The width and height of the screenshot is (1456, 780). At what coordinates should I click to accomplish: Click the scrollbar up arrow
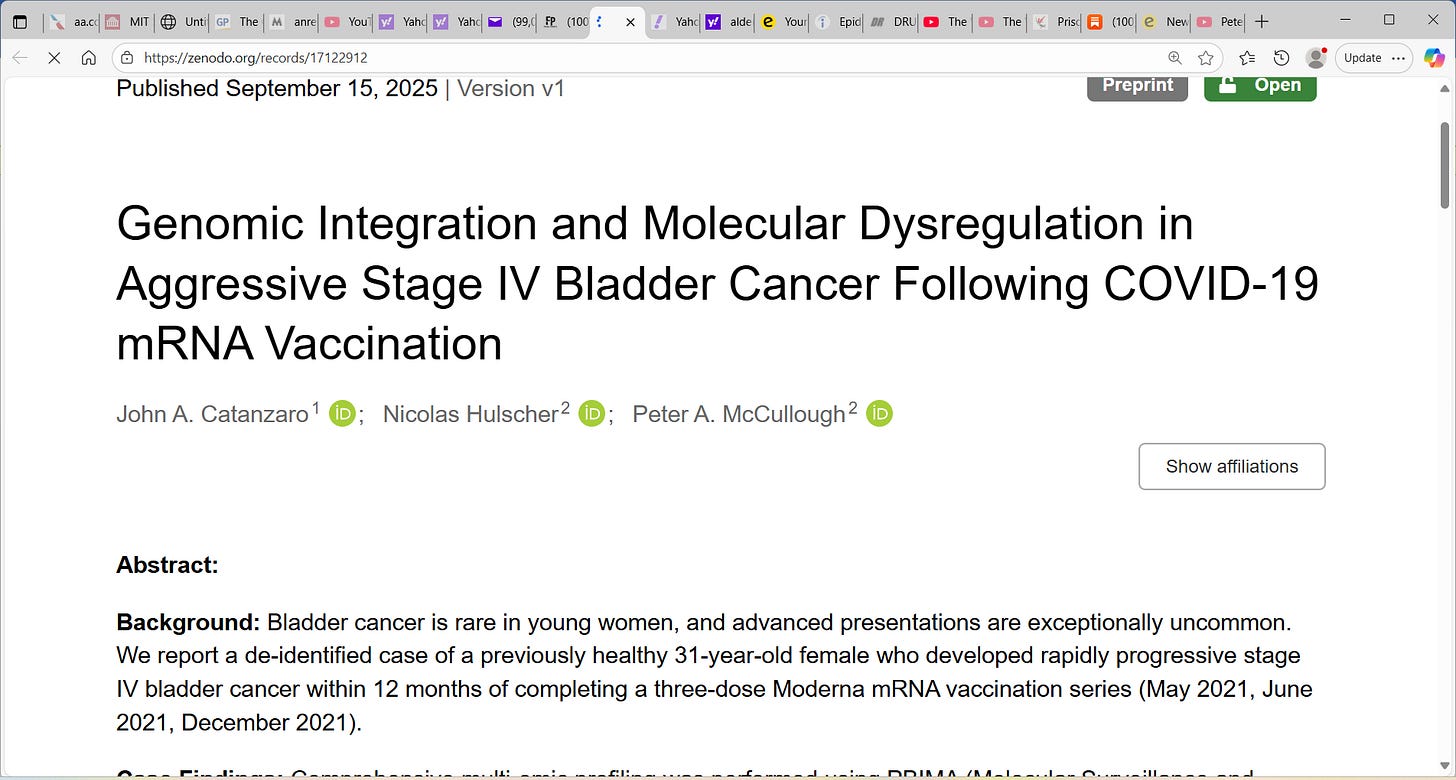coord(1444,87)
